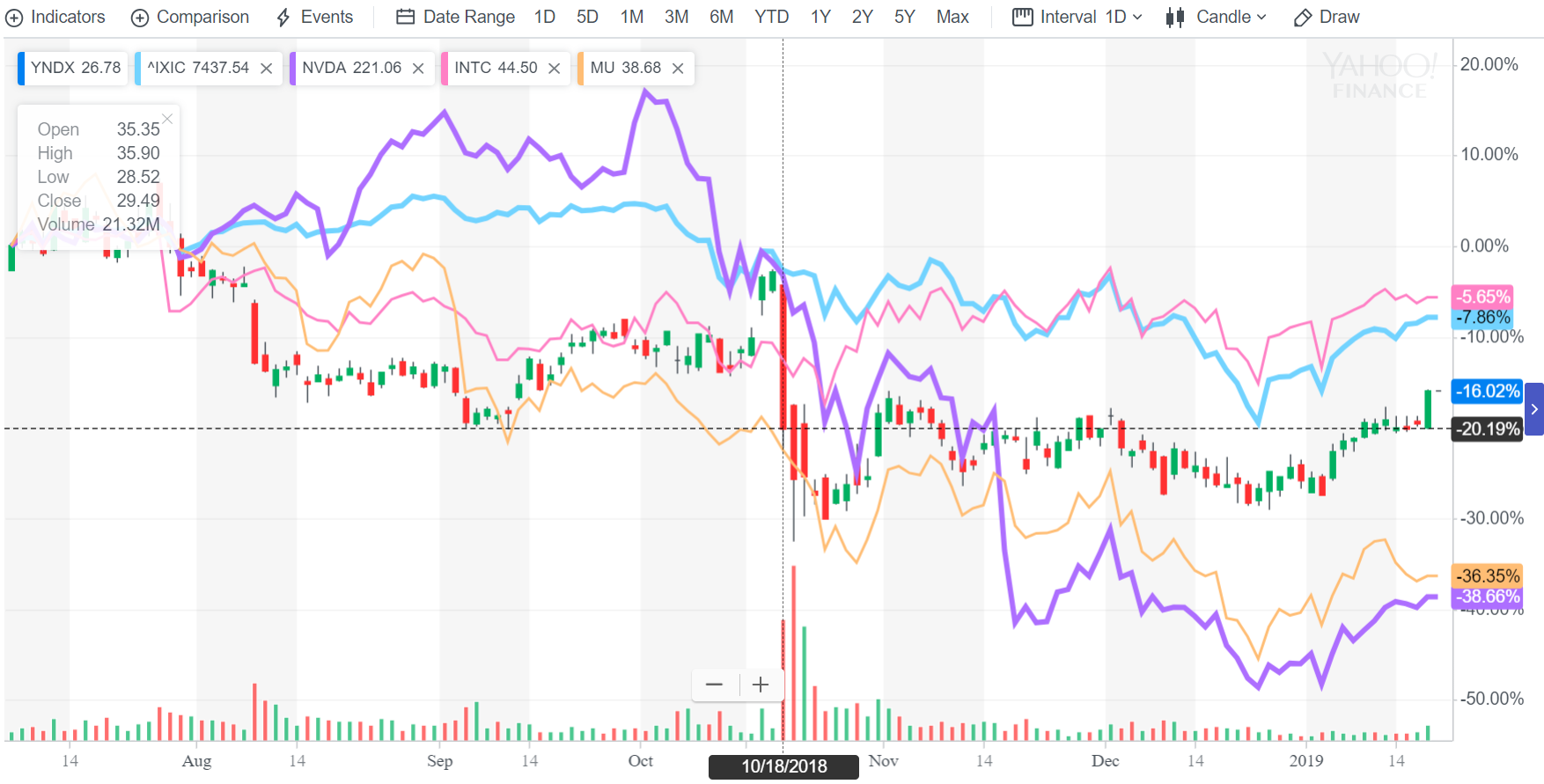The width and height of the screenshot is (1544, 784).
Task: Select the 1Y date range
Action: (820, 17)
